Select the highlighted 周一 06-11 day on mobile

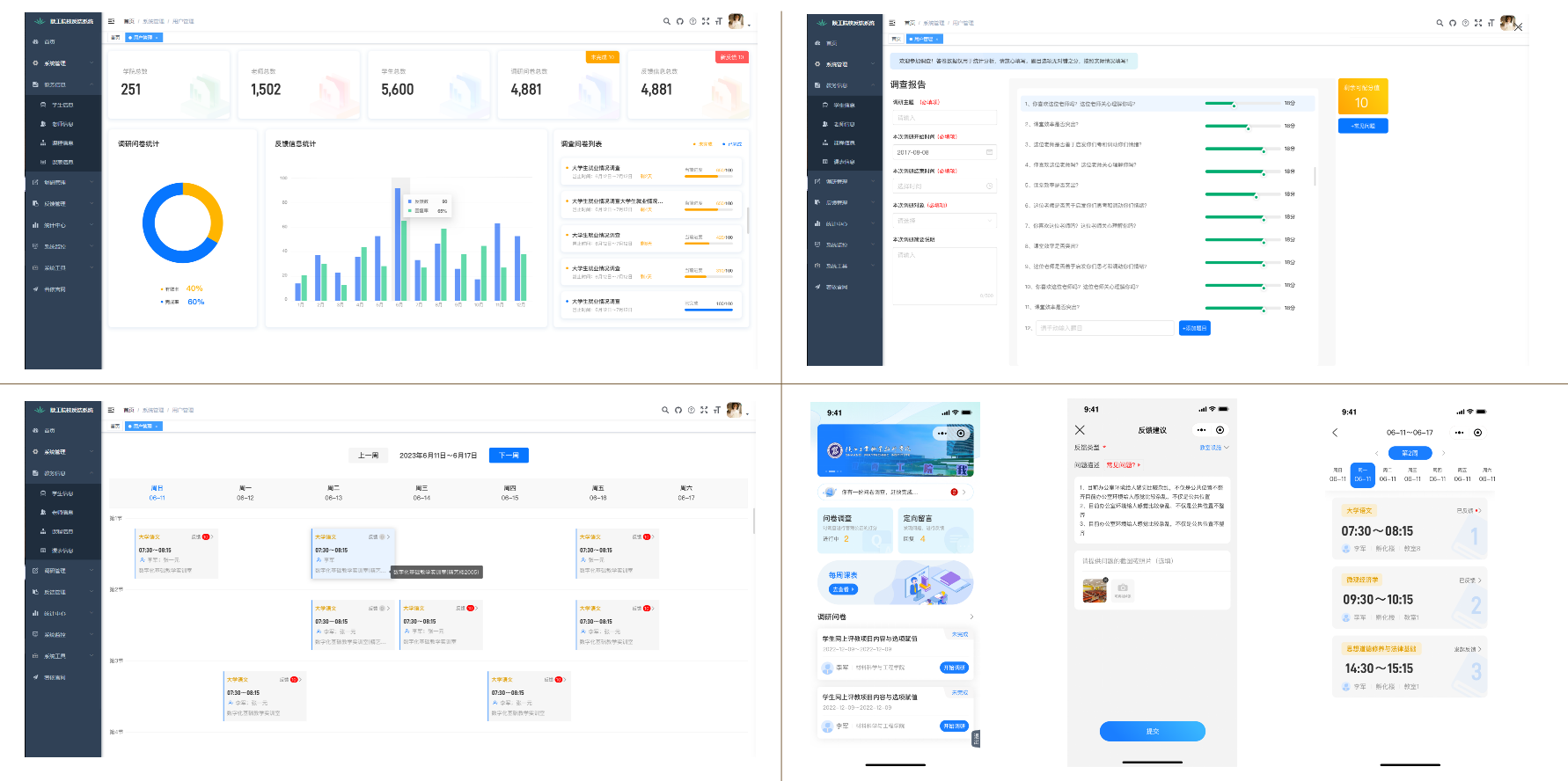(x=1362, y=474)
